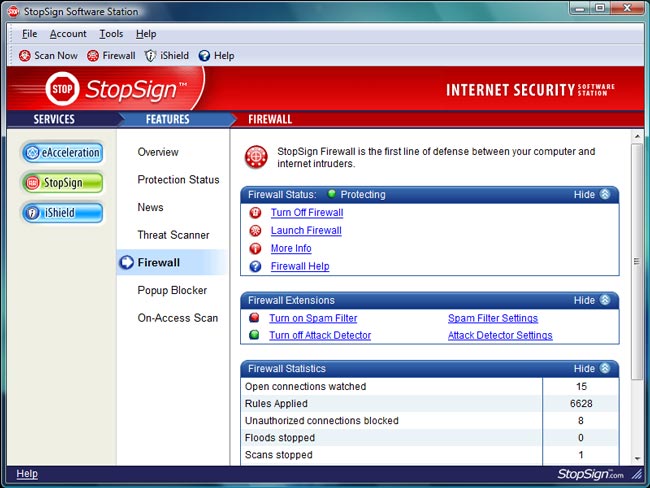The height and width of the screenshot is (488, 650).
Task: Click the blue question icon beside Firewall Help
Action: pyautogui.click(x=255, y=266)
